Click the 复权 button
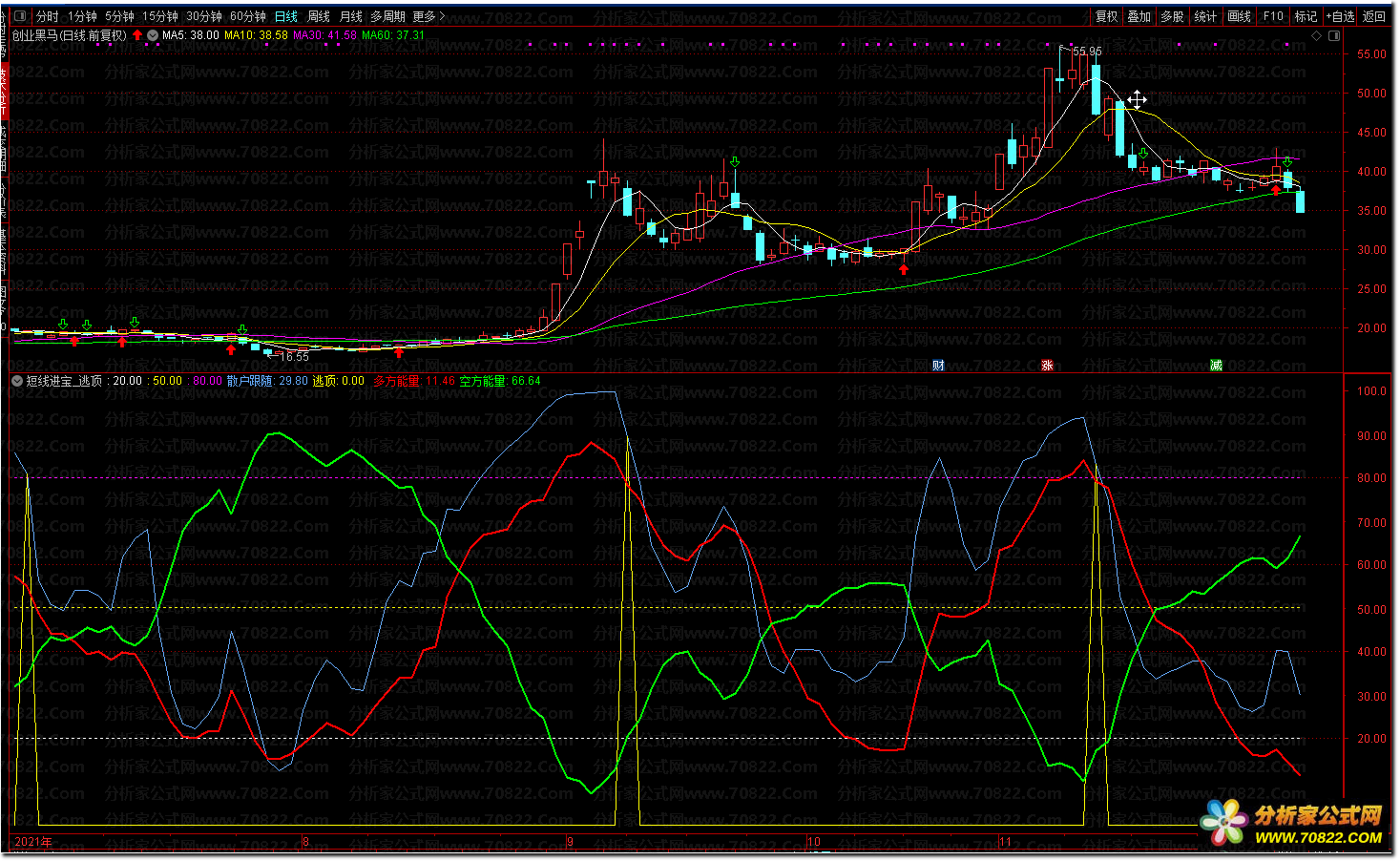1400x861 pixels. coord(1106,16)
